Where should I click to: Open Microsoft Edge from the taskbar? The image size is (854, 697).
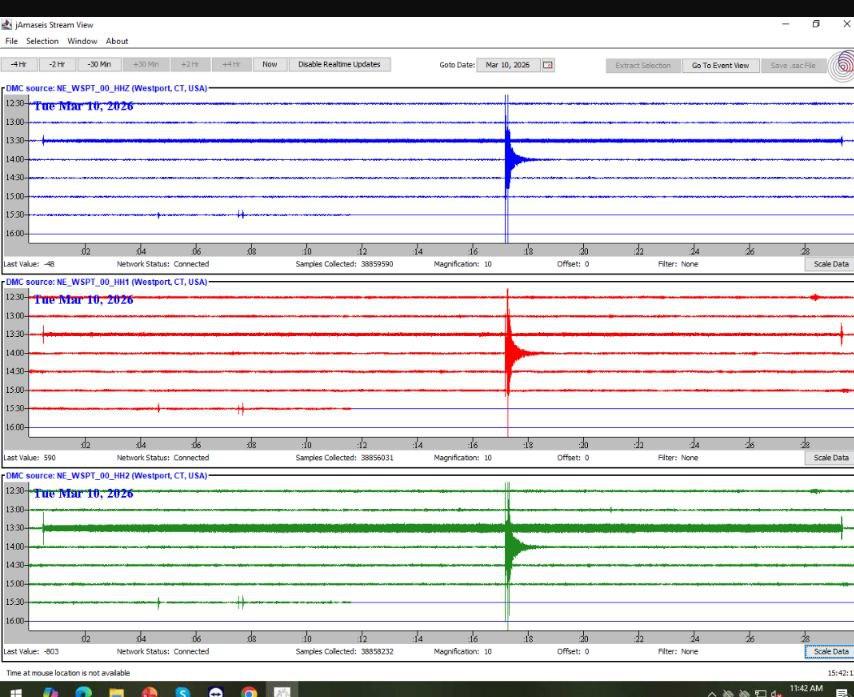coord(83,691)
